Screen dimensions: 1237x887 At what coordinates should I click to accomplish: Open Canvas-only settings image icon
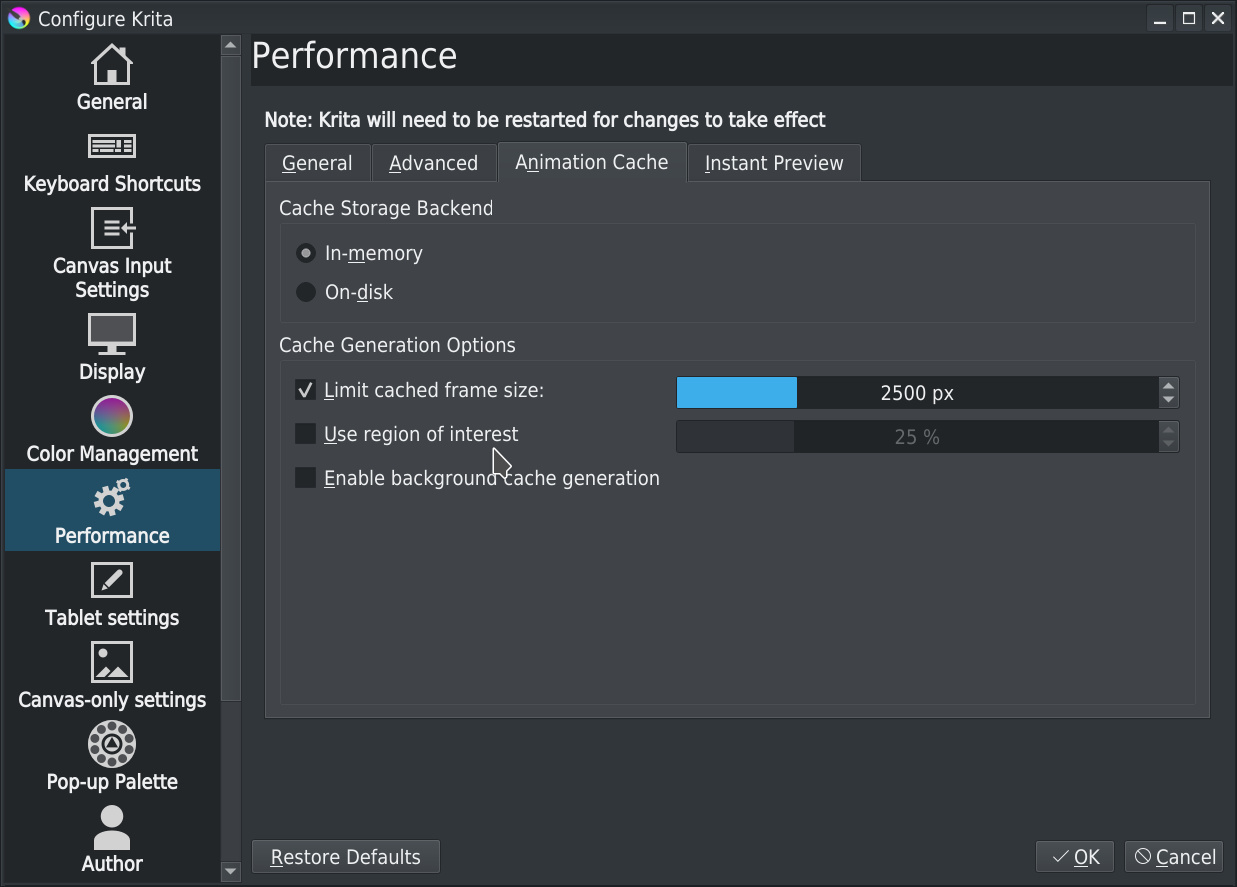coord(112,662)
